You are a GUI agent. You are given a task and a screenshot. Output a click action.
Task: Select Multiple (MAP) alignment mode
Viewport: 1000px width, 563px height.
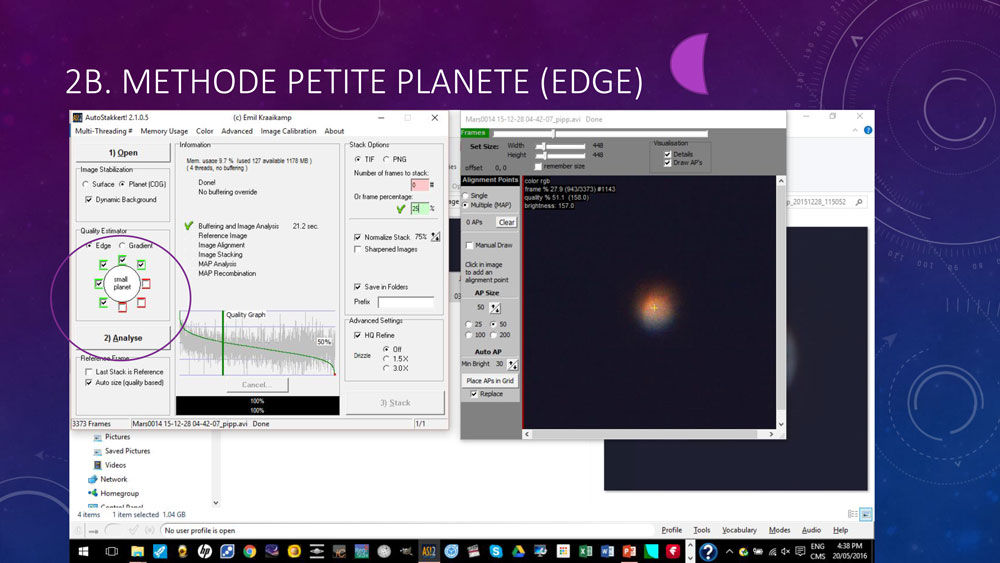pyautogui.click(x=466, y=205)
